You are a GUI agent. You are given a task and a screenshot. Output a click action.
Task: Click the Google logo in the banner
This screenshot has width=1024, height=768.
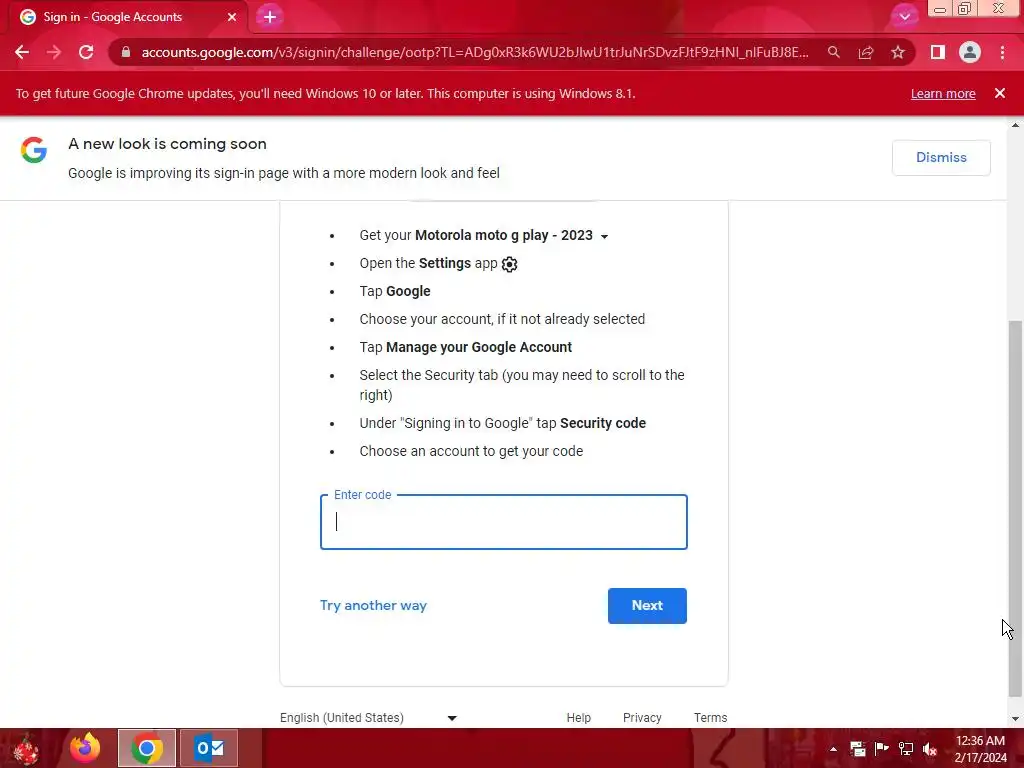[34, 150]
